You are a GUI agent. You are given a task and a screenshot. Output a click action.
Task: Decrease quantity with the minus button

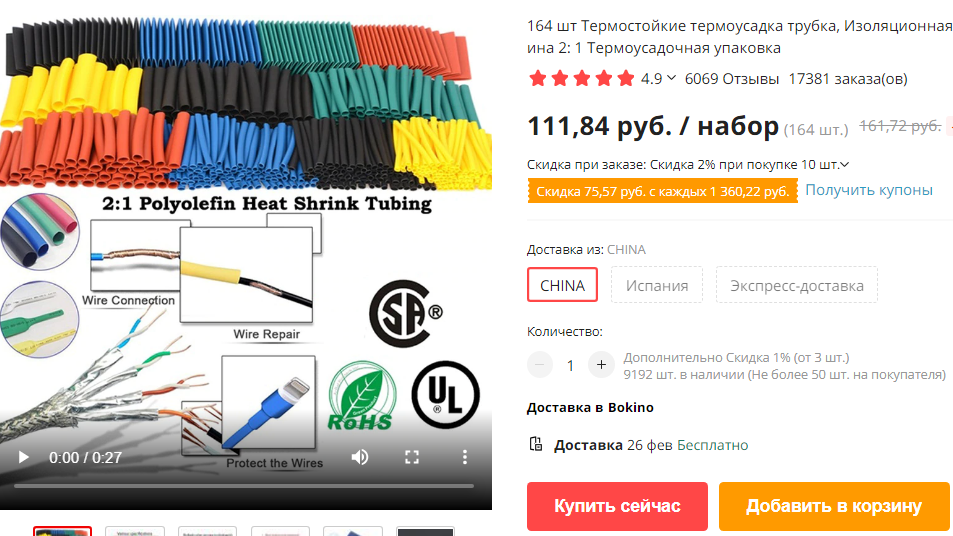click(x=540, y=365)
